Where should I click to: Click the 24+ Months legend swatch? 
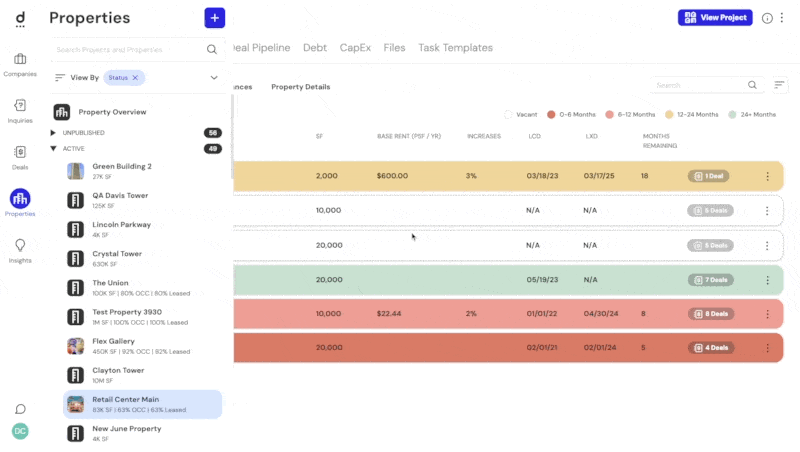click(x=732, y=115)
